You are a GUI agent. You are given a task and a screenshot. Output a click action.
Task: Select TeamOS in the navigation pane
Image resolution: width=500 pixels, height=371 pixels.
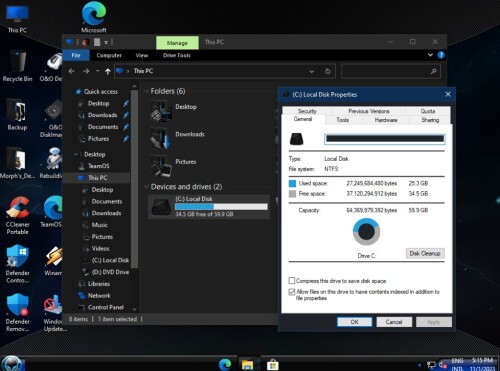tap(98, 166)
